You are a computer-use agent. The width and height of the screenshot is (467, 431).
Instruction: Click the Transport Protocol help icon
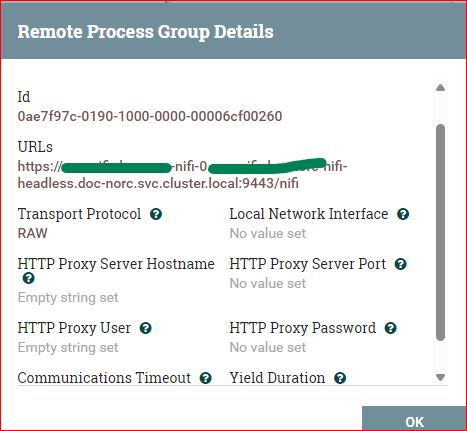coord(156,214)
